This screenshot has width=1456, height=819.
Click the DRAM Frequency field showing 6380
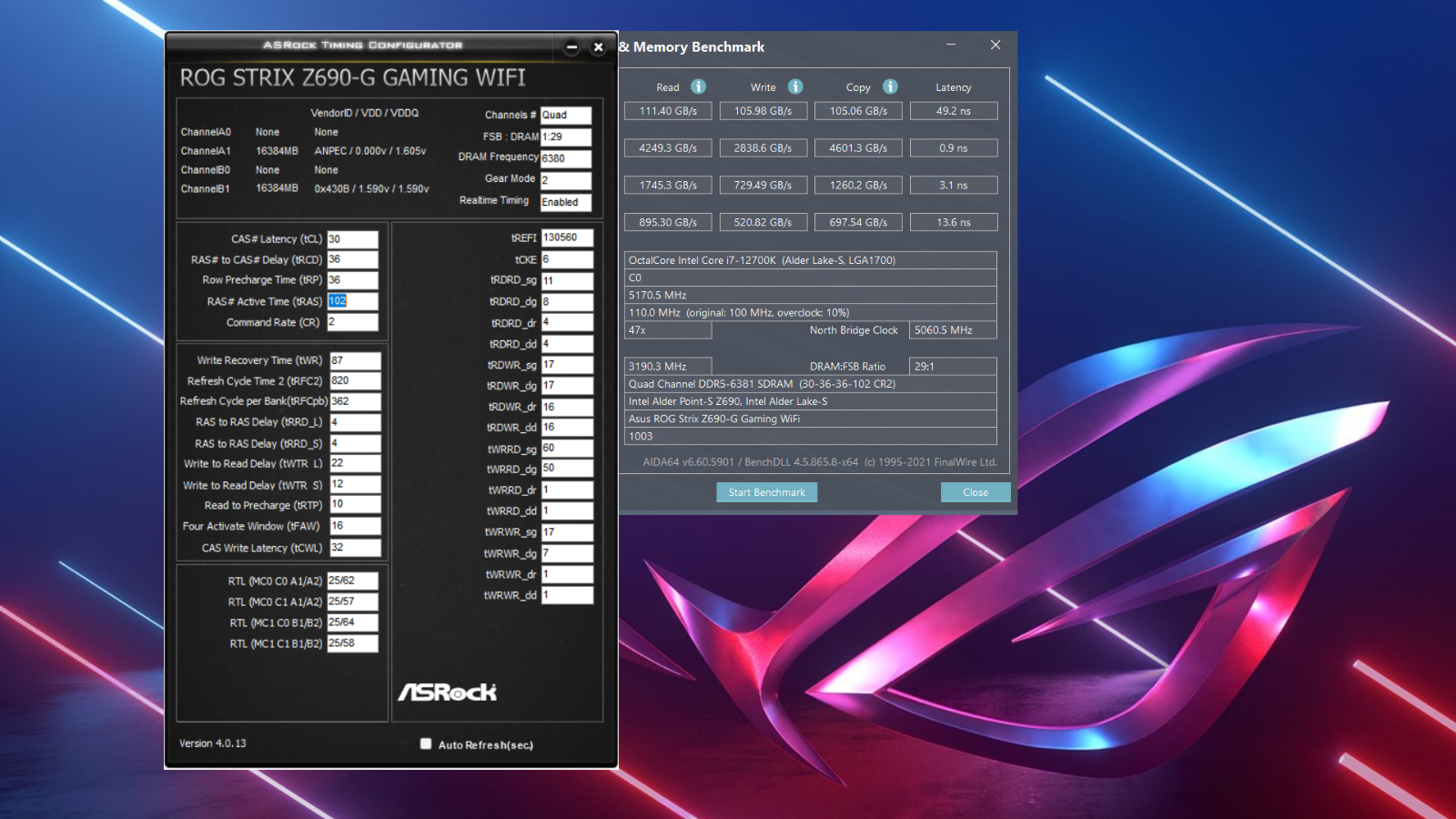coord(566,158)
